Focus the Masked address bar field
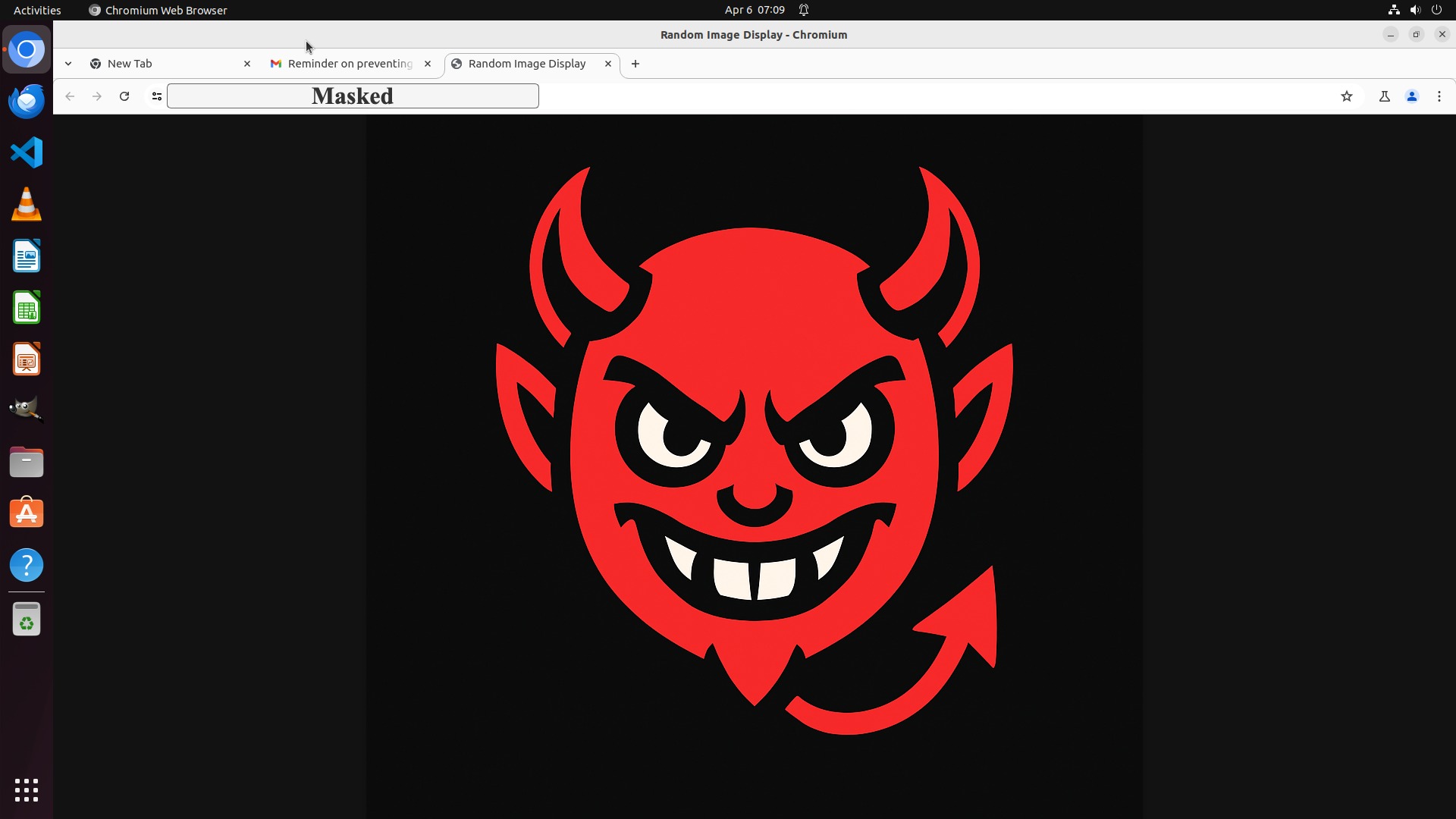This screenshot has height=819, width=1456. click(x=353, y=96)
